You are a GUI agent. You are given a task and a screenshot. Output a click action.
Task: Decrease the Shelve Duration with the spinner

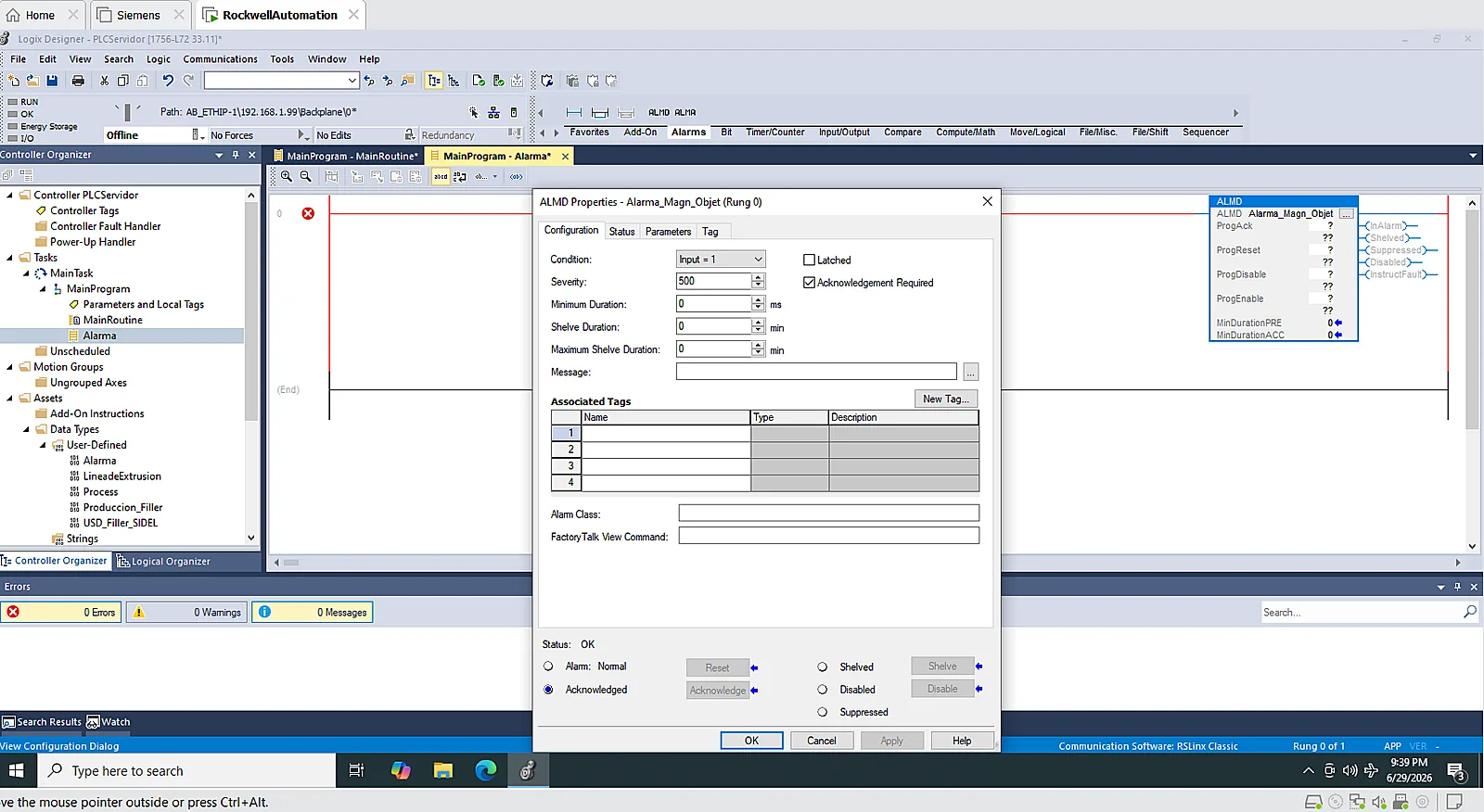(759, 330)
